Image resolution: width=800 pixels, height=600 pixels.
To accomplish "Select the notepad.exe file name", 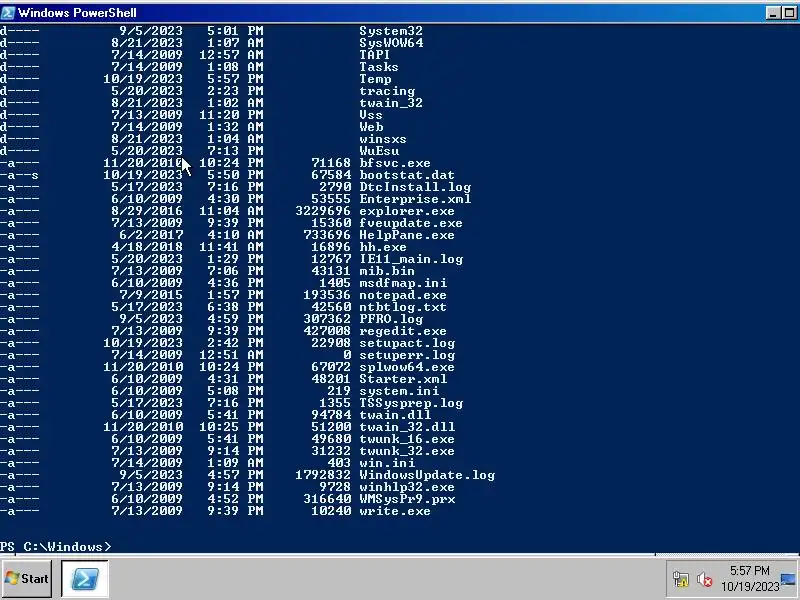I will [403, 295].
